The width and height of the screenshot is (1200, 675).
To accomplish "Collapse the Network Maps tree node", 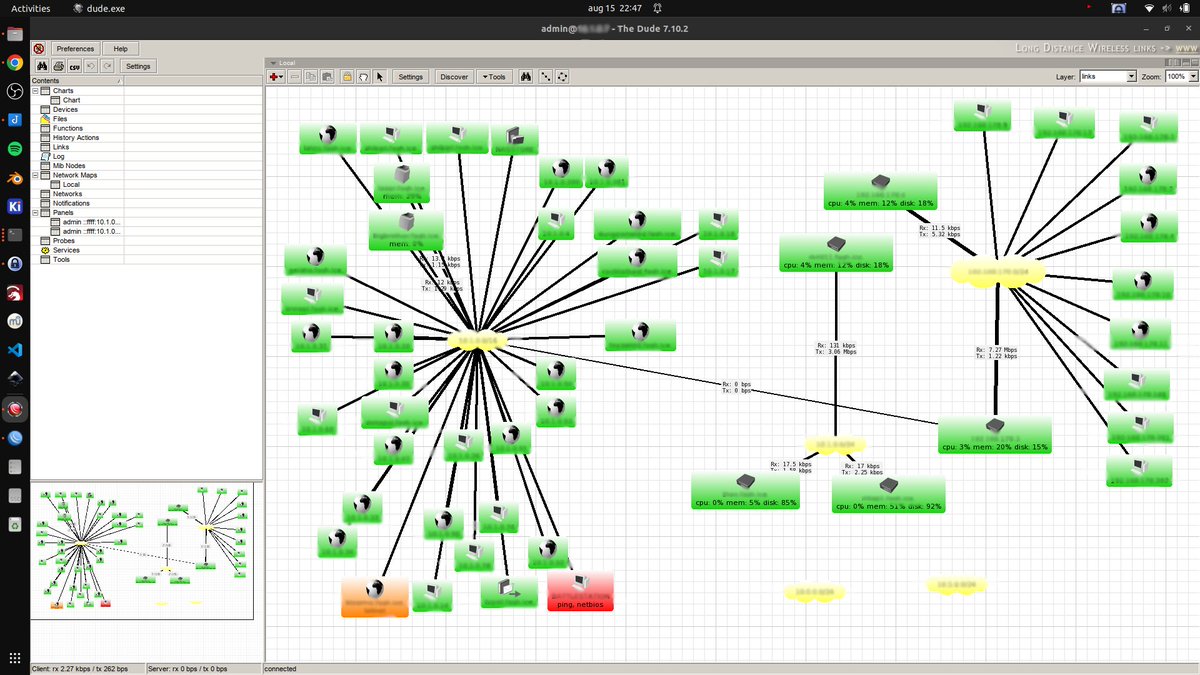I will point(35,175).
